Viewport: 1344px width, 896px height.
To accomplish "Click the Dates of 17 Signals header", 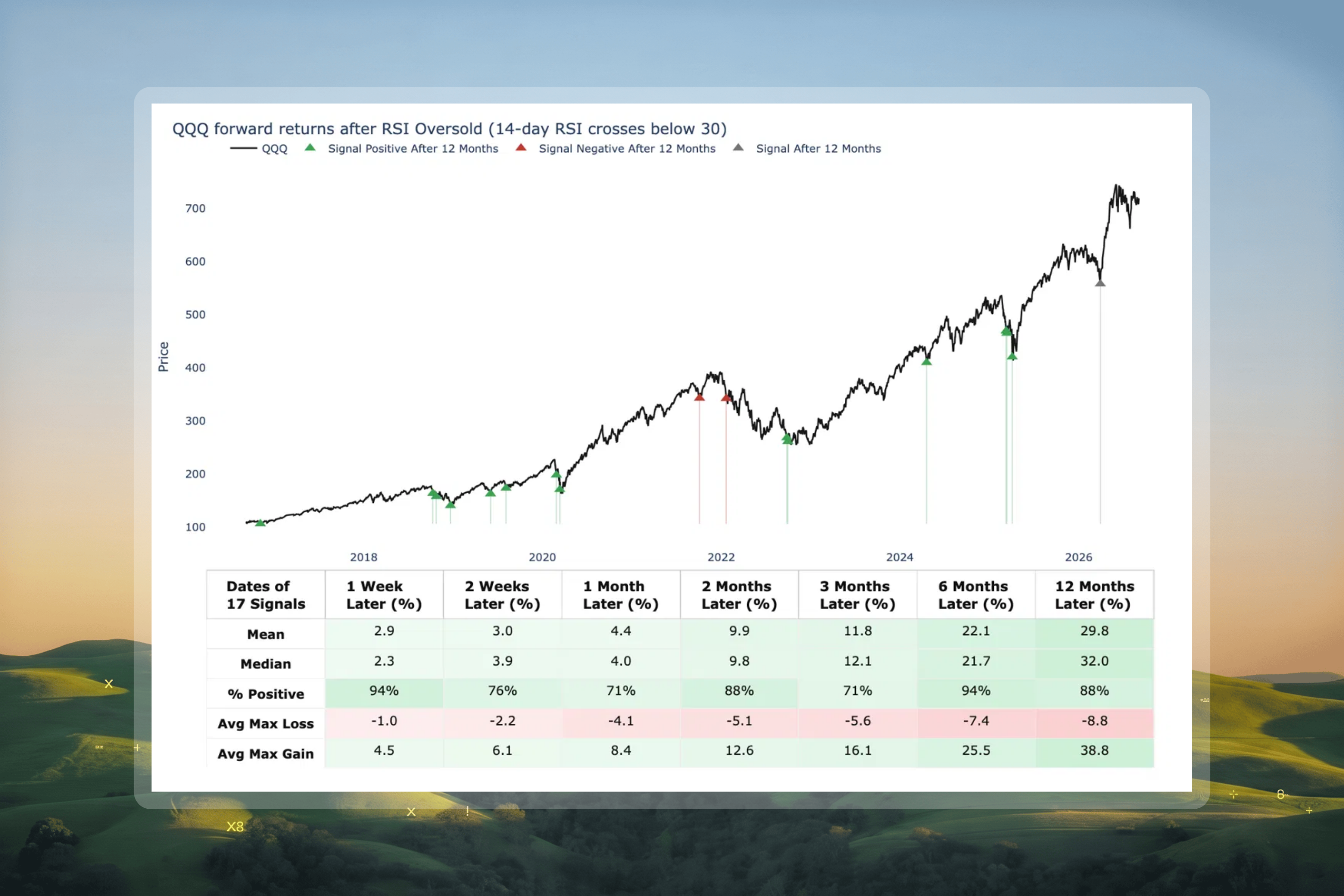I will coord(266,595).
